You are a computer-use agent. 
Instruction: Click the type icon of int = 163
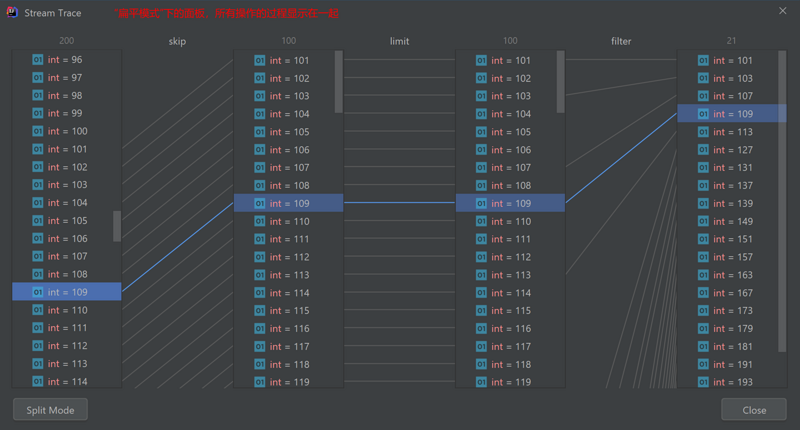click(x=703, y=275)
